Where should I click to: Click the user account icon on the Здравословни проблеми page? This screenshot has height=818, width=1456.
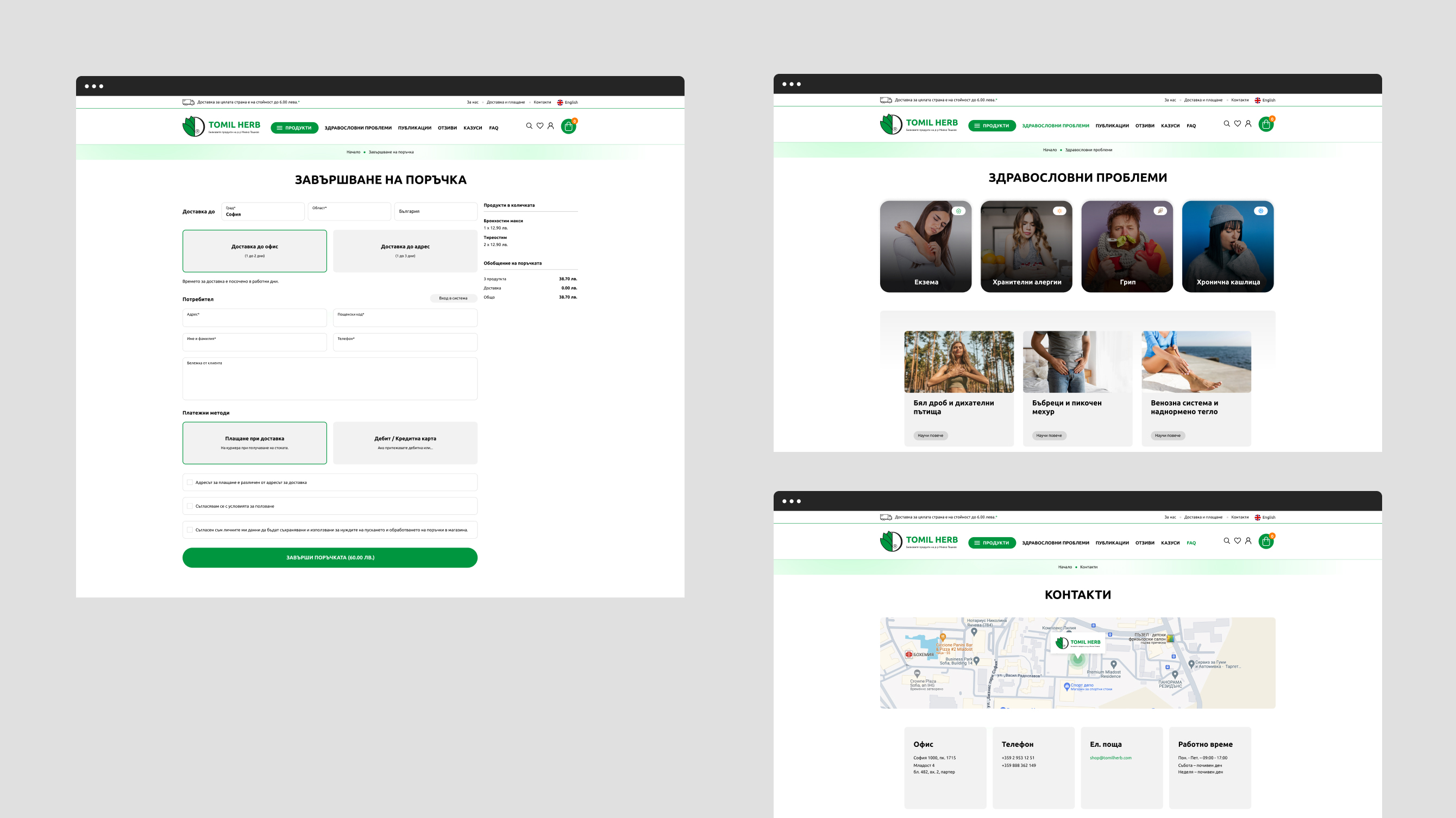click(1248, 124)
